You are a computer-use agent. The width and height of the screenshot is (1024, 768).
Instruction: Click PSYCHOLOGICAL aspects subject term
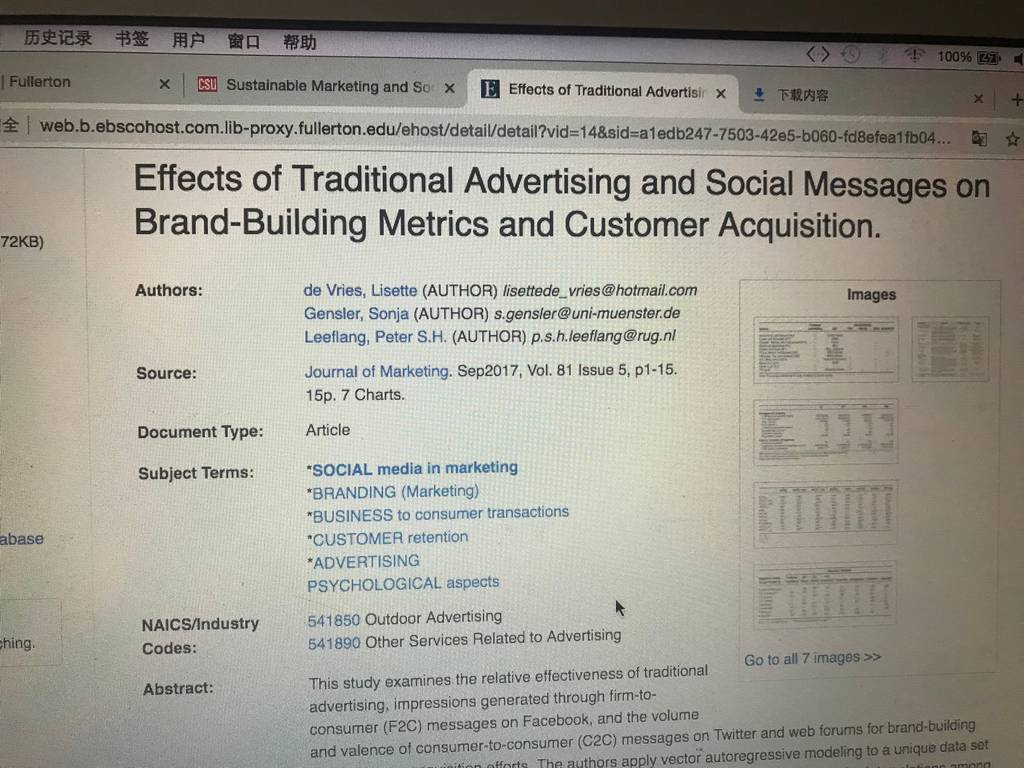point(403,584)
